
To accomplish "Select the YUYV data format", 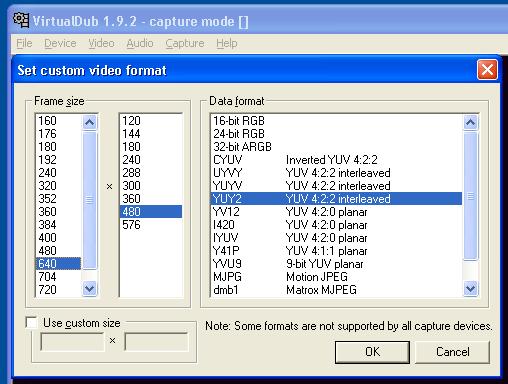I will [337, 186].
